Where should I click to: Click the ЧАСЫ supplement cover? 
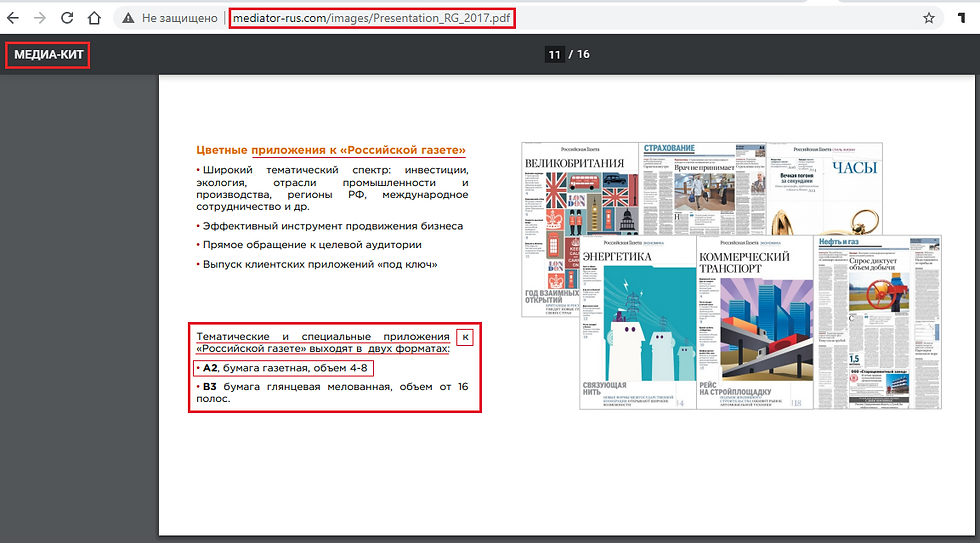(824, 189)
